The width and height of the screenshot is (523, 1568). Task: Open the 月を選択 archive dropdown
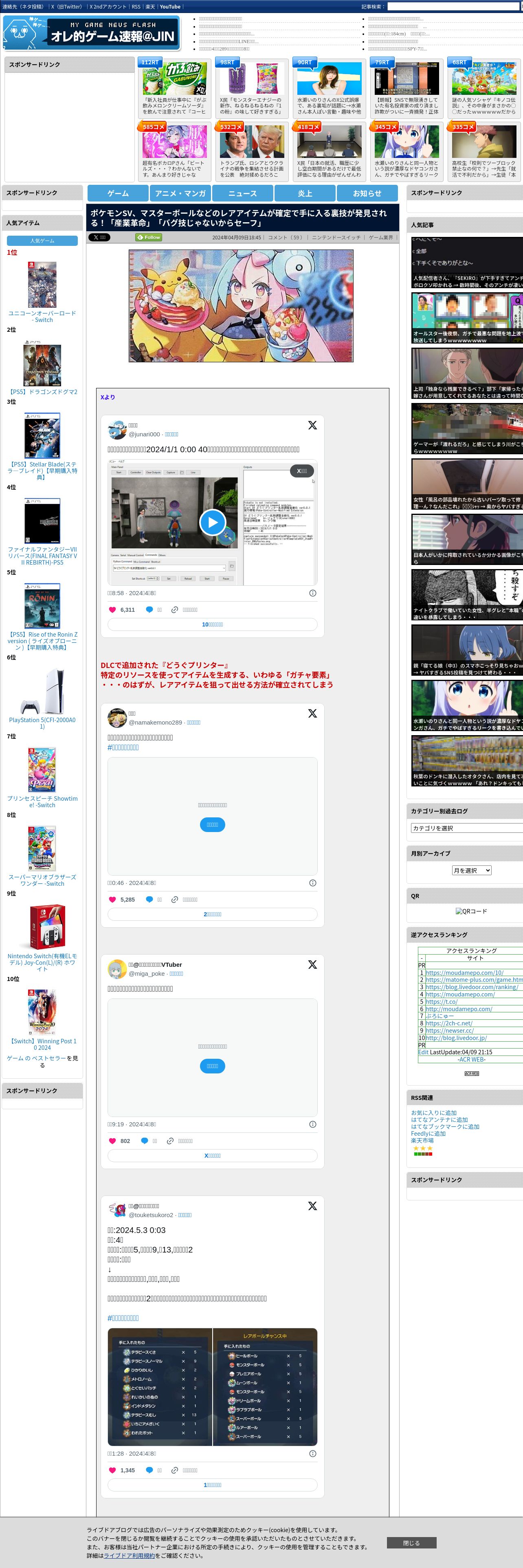471,870
